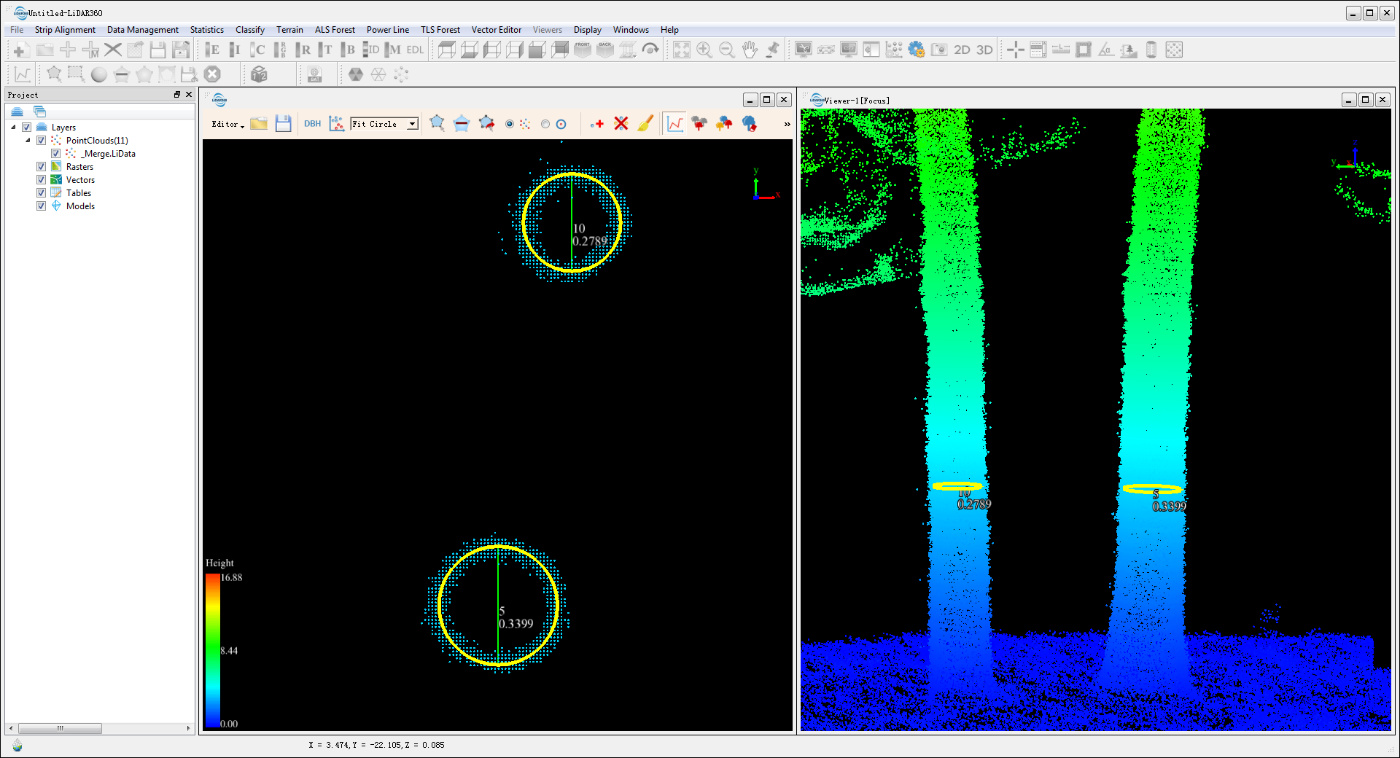Open the ALS Forest menu

[335, 30]
